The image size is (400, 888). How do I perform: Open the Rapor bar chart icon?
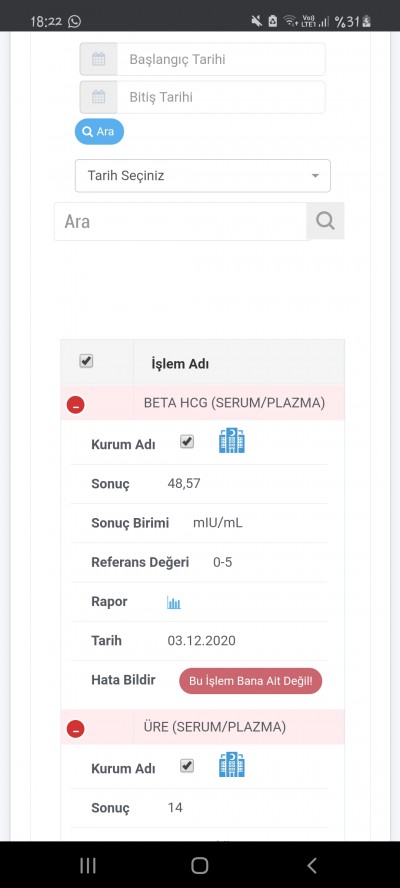pyautogui.click(x=173, y=603)
